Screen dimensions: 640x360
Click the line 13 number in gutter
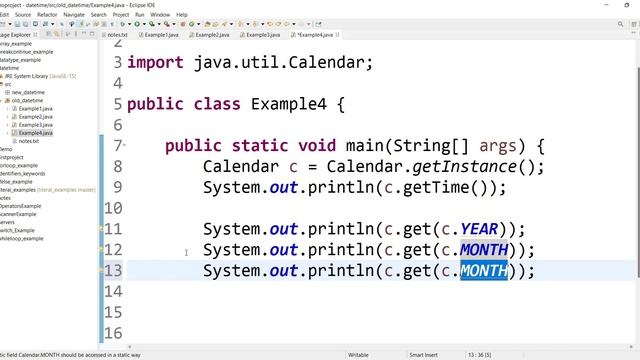pos(113,271)
